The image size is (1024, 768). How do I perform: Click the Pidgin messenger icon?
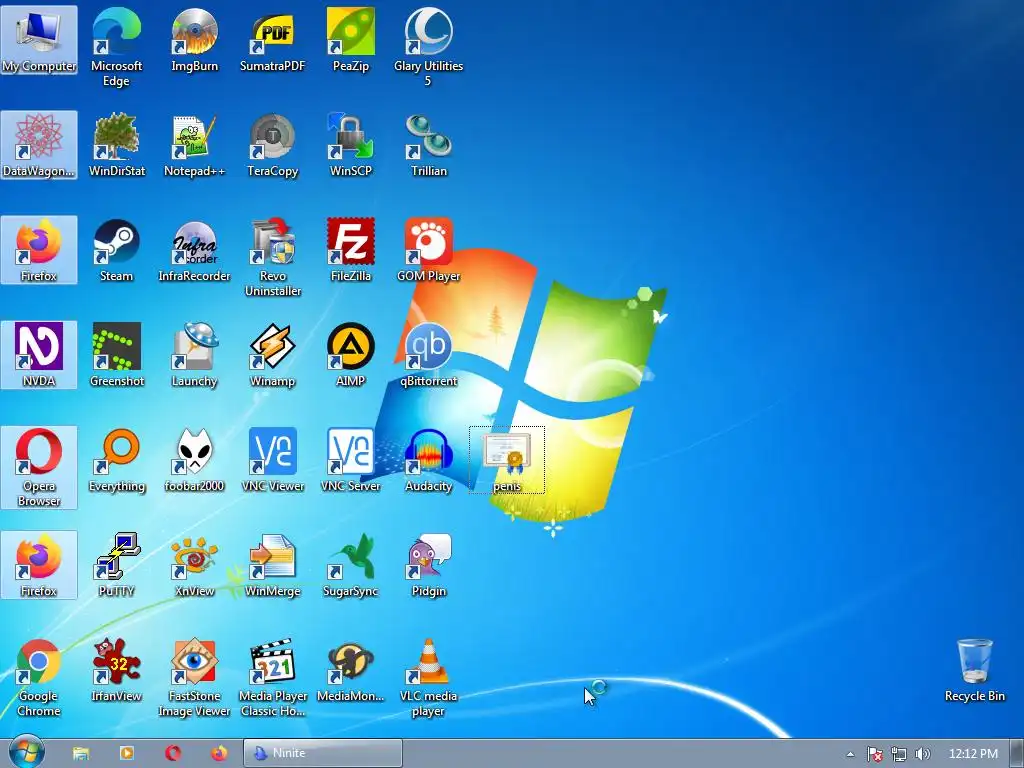click(428, 565)
